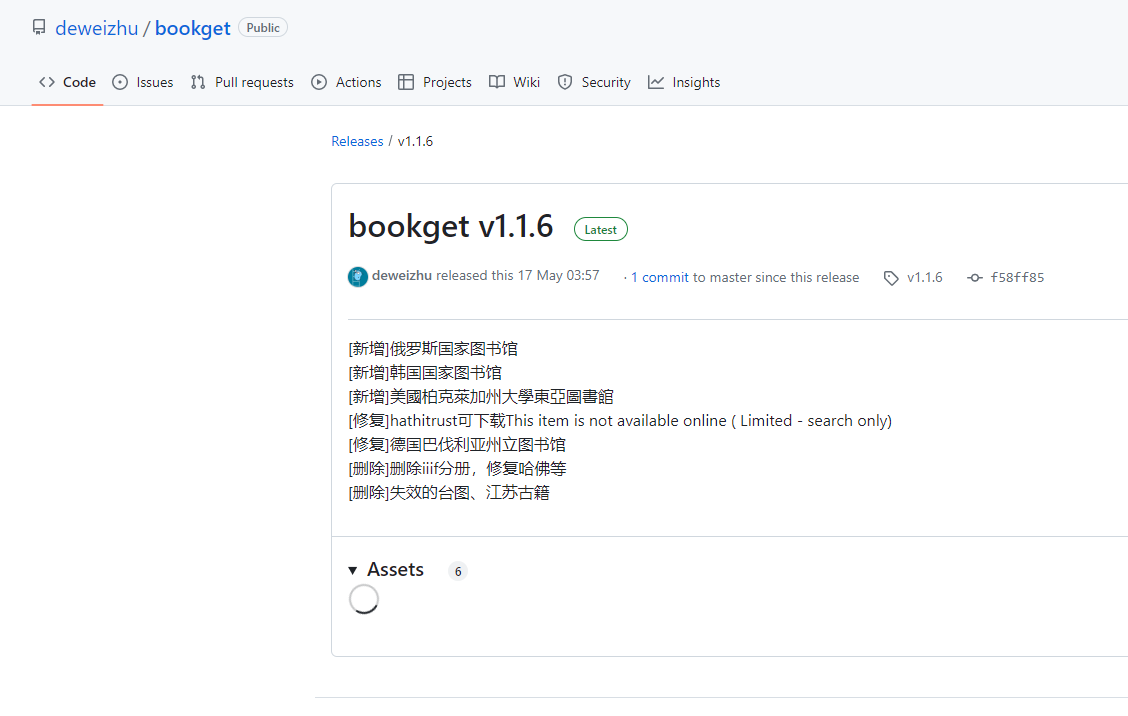Click the green Latest release badge

click(601, 229)
